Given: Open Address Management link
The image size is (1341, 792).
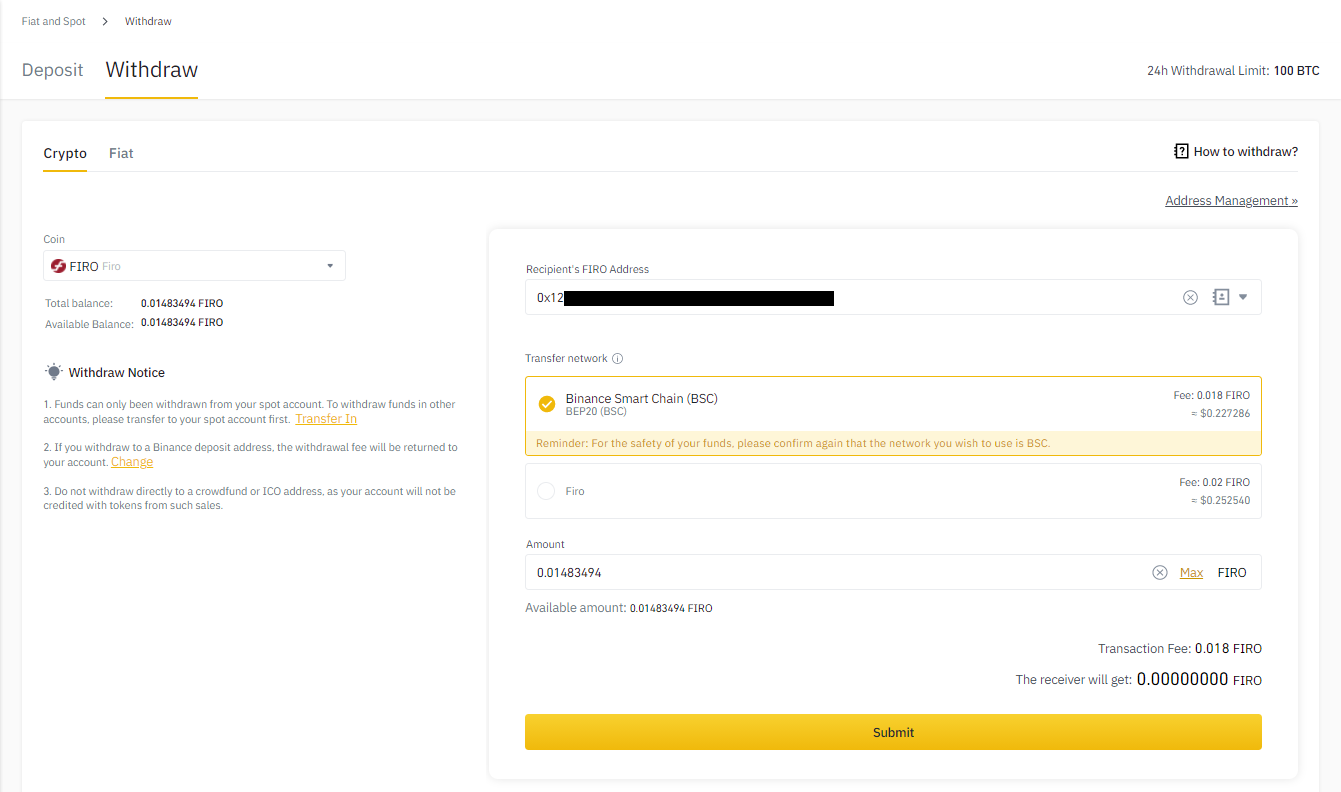Looking at the screenshot, I should 1231,201.
